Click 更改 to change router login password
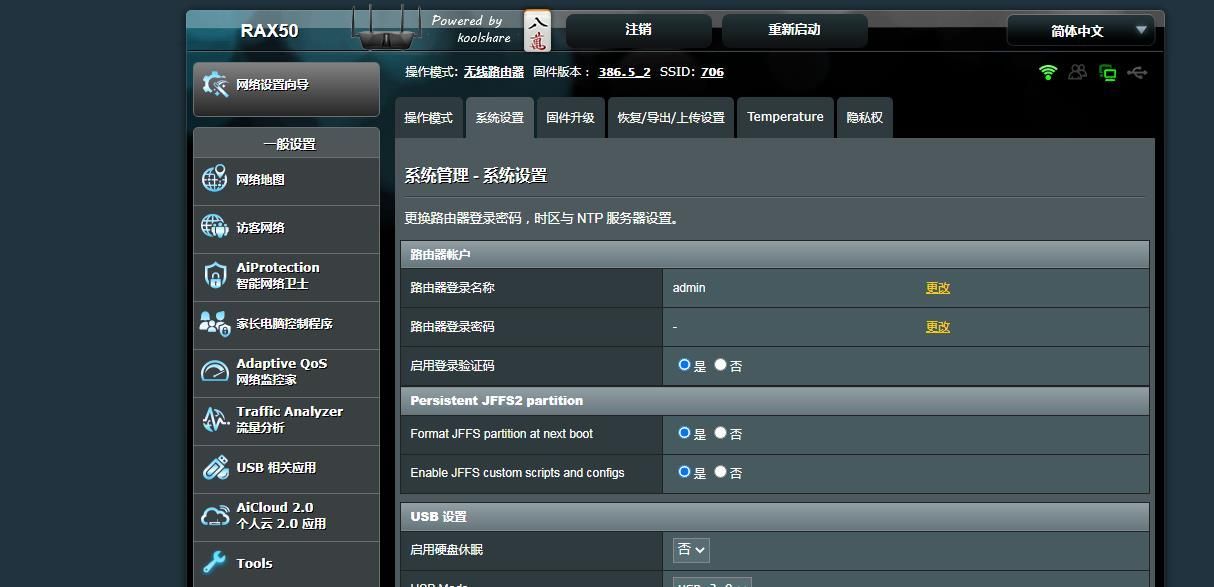The image size is (1214, 587). [x=937, y=326]
